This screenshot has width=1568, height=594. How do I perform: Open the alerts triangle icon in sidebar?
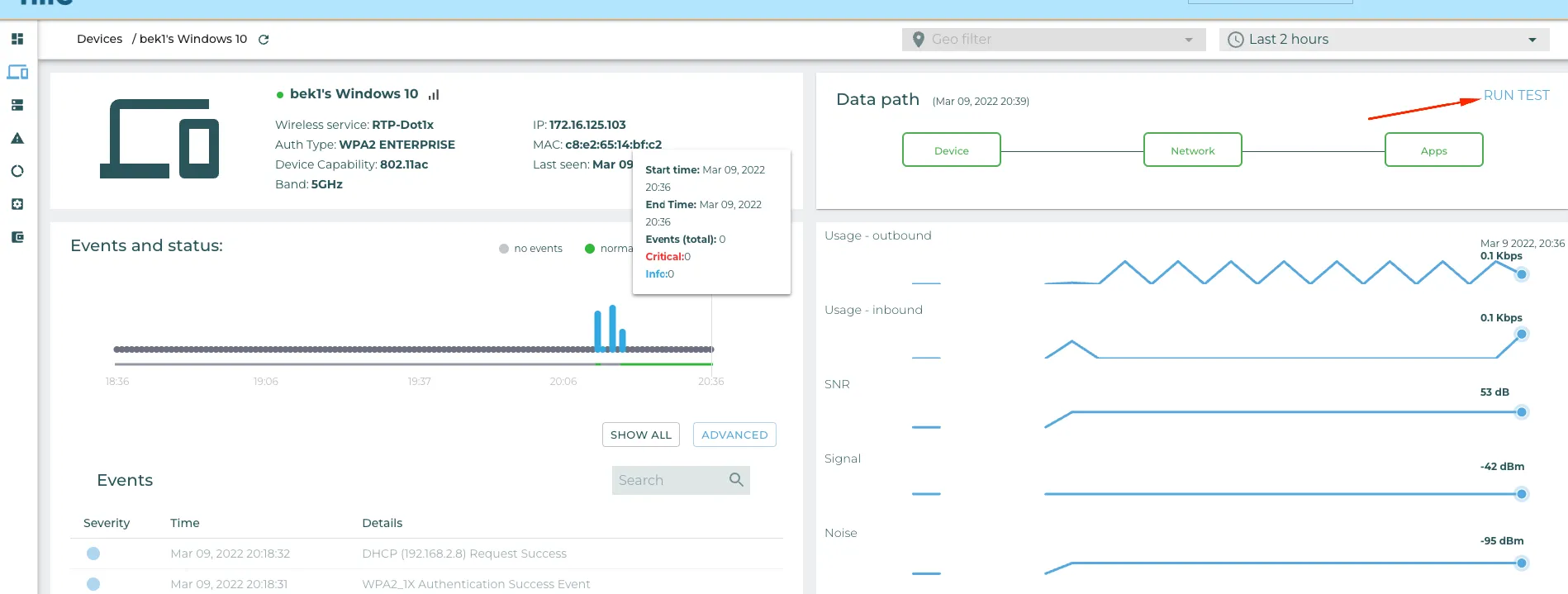(x=17, y=138)
